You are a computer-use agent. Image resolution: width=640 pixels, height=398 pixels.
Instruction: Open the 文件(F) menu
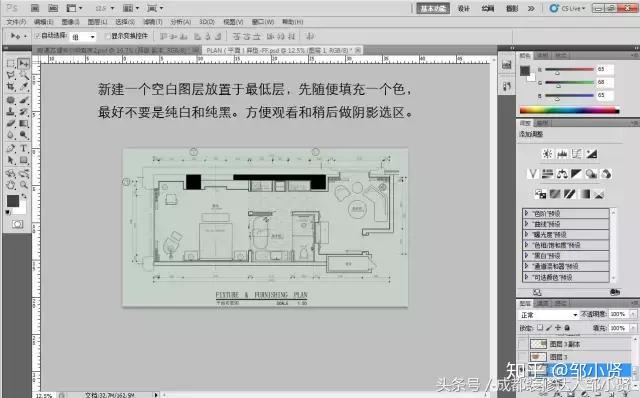coord(16,22)
